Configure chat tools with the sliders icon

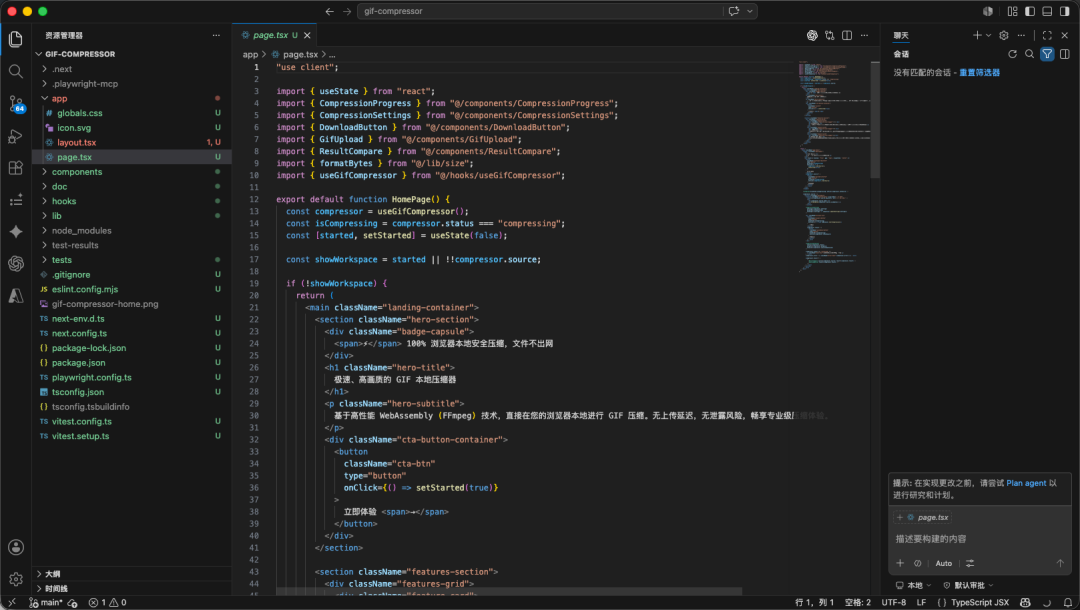[x=970, y=563]
